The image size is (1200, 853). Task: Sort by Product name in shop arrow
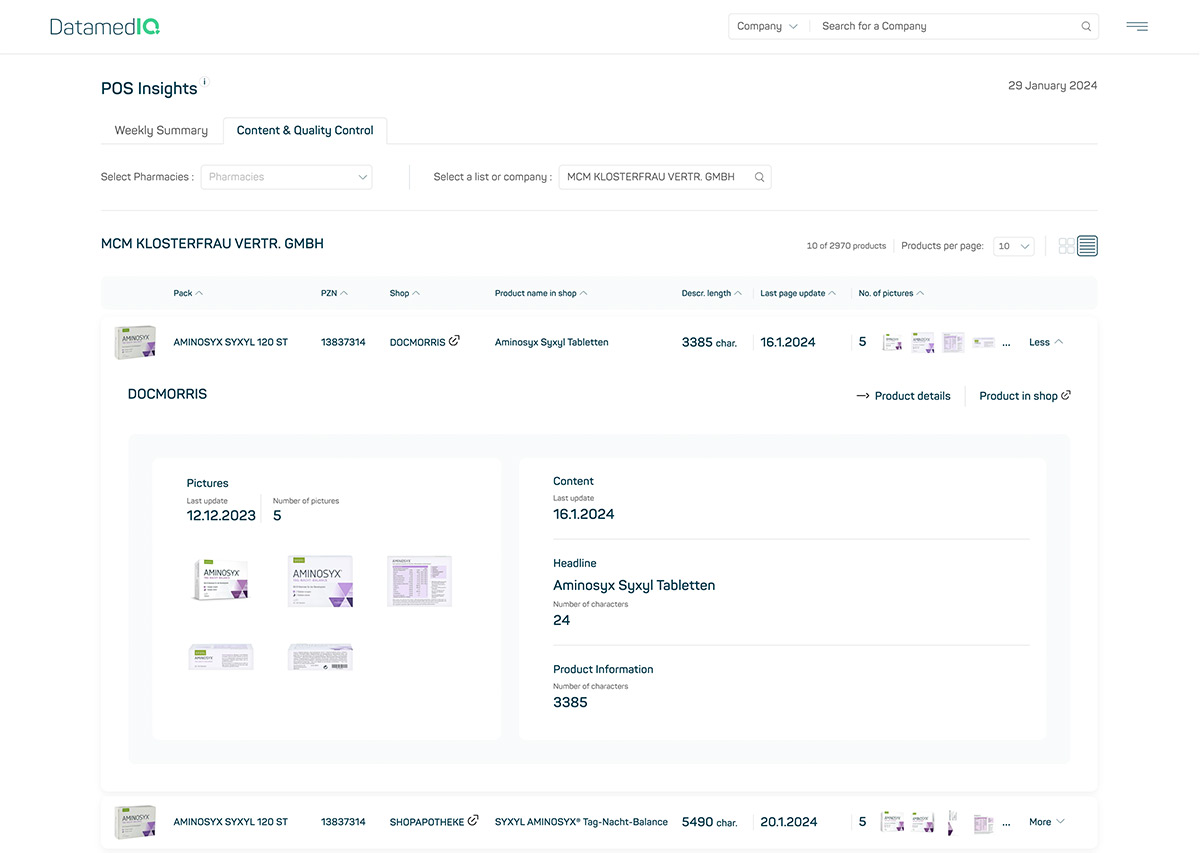pos(583,293)
